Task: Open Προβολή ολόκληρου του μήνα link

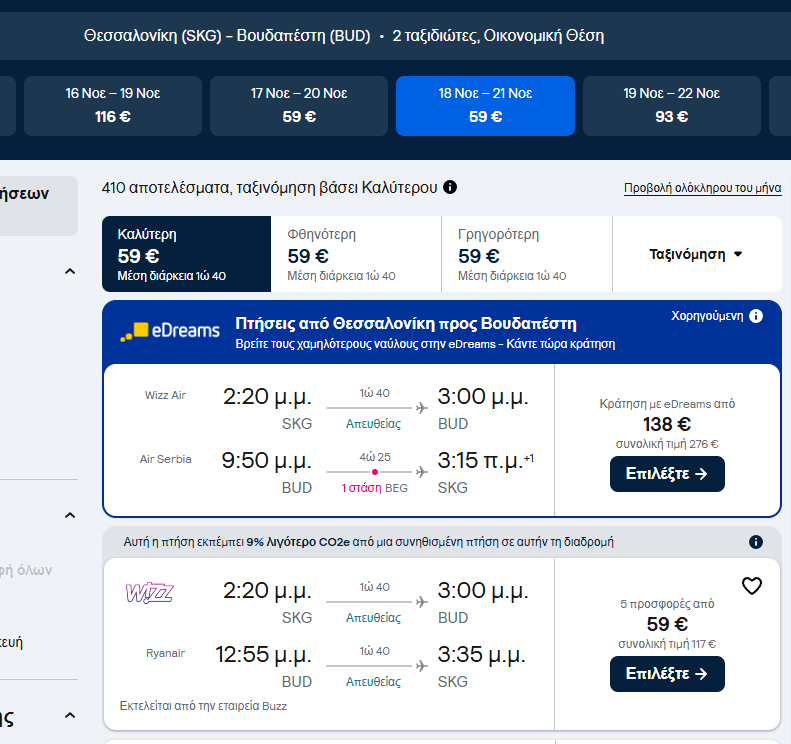Action: tap(702, 188)
